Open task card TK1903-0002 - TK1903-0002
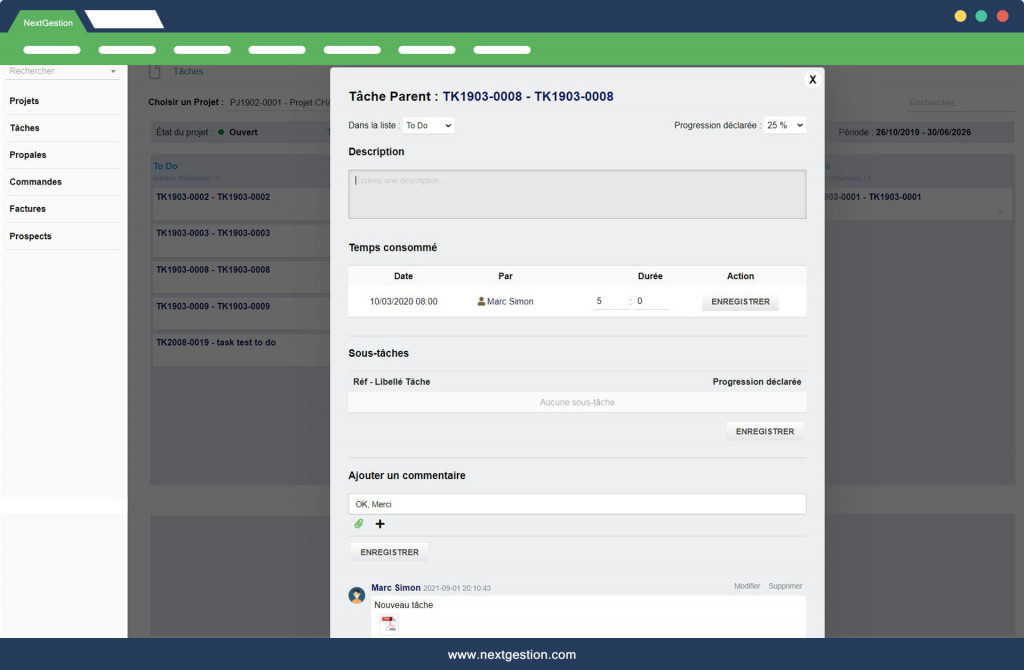Viewport: 1024px width, 670px height. [242, 204]
